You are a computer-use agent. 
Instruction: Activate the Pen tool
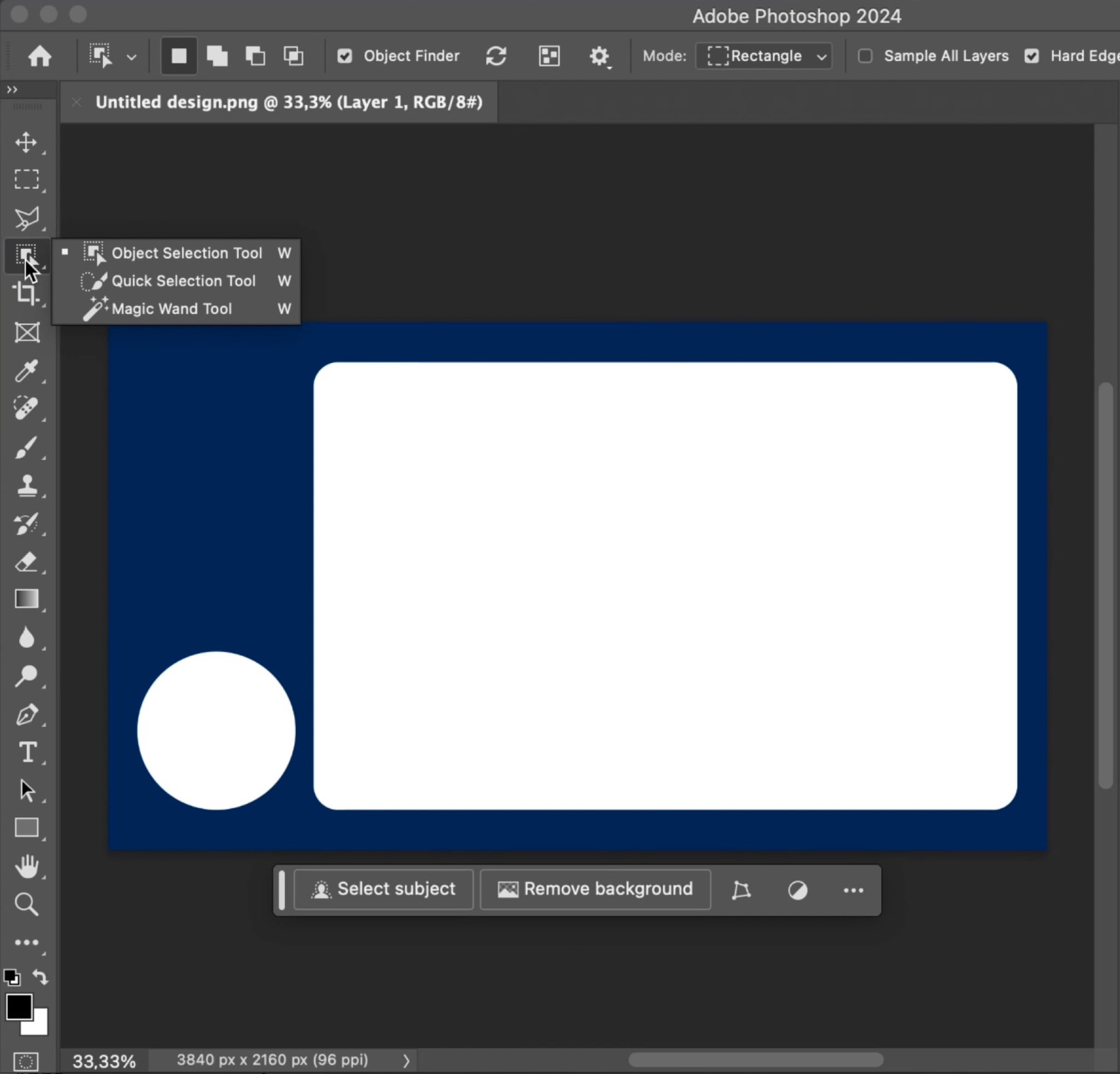[x=26, y=715]
